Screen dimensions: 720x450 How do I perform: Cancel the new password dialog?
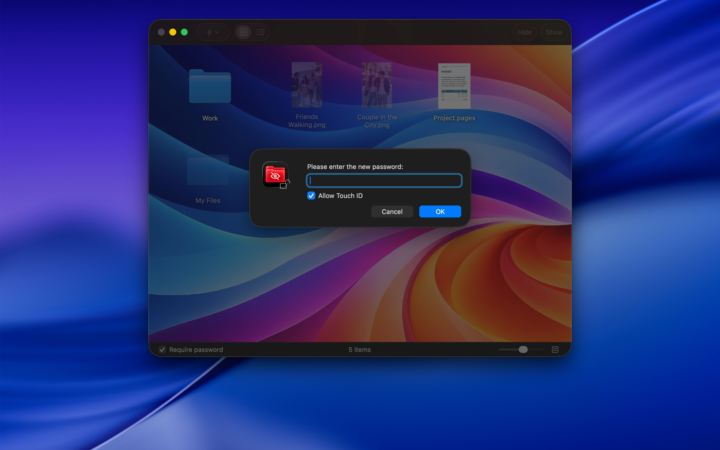click(392, 211)
